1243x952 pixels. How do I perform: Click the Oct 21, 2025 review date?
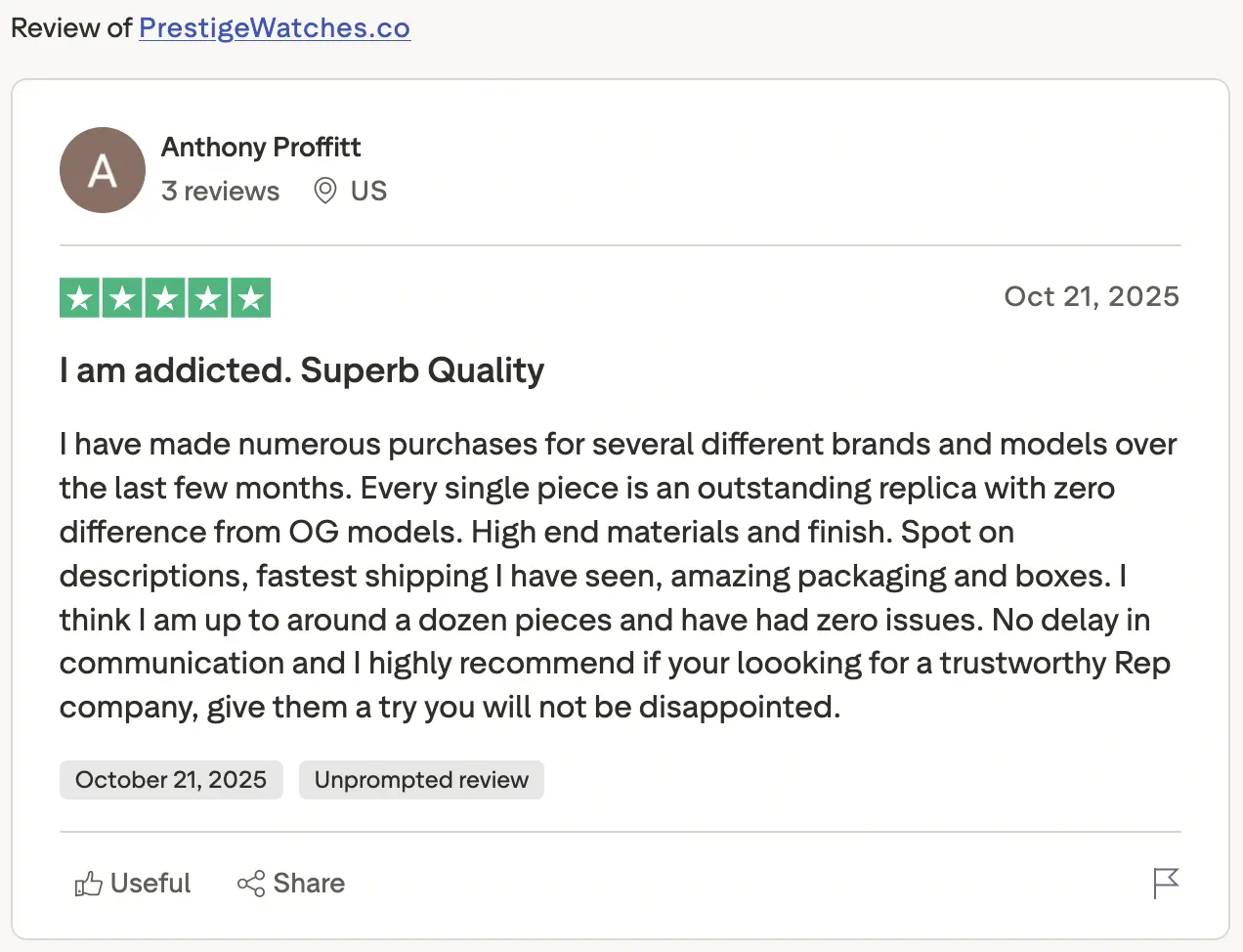click(x=1092, y=296)
